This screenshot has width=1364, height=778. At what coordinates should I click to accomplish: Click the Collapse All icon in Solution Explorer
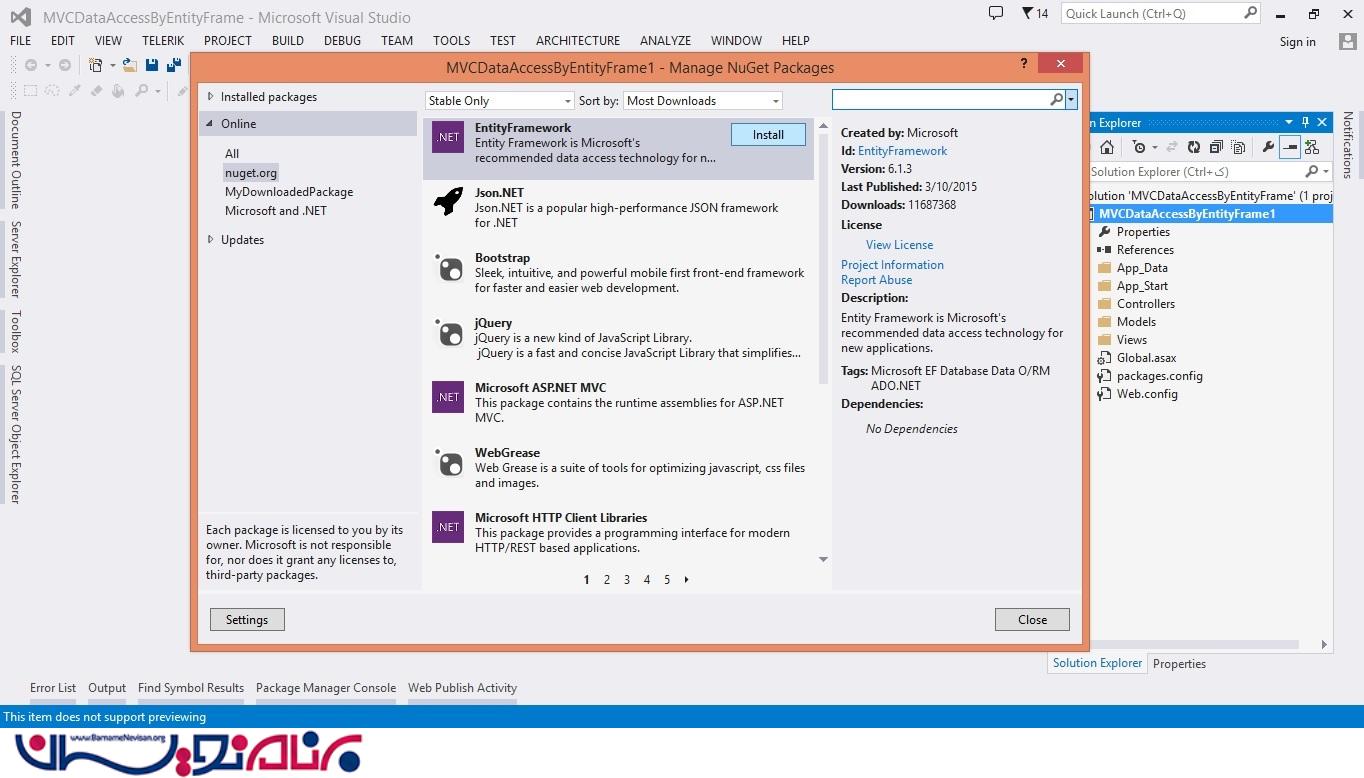(1216, 147)
